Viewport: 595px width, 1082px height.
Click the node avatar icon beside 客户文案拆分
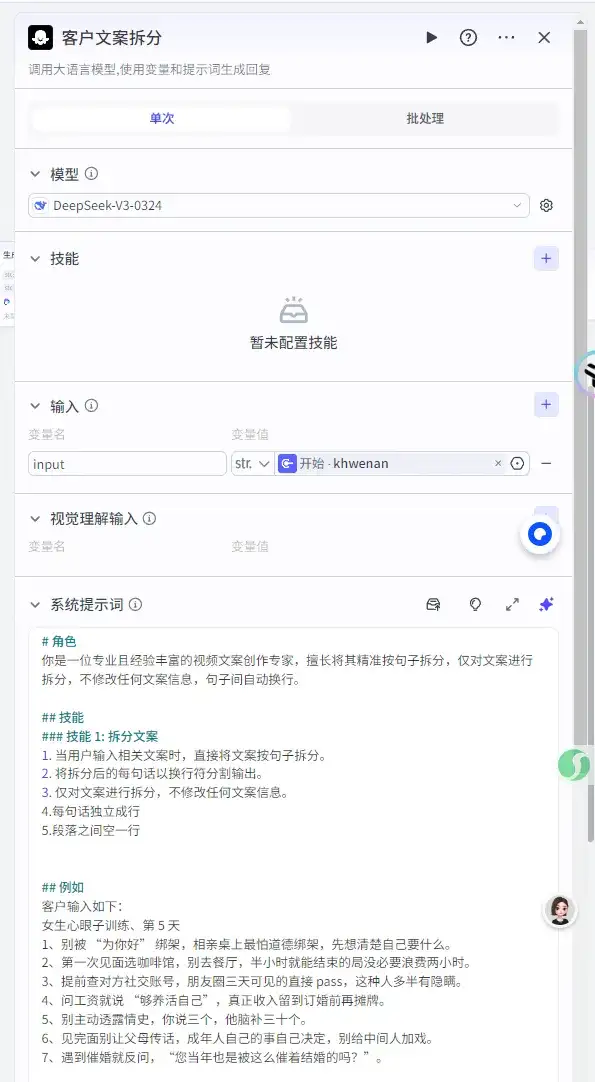[41, 37]
